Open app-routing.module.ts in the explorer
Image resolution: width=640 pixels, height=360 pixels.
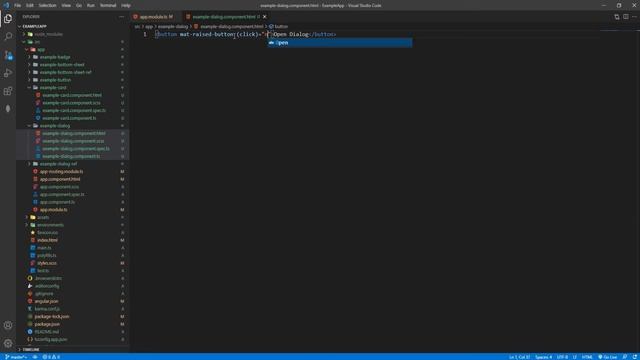tap(61, 171)
